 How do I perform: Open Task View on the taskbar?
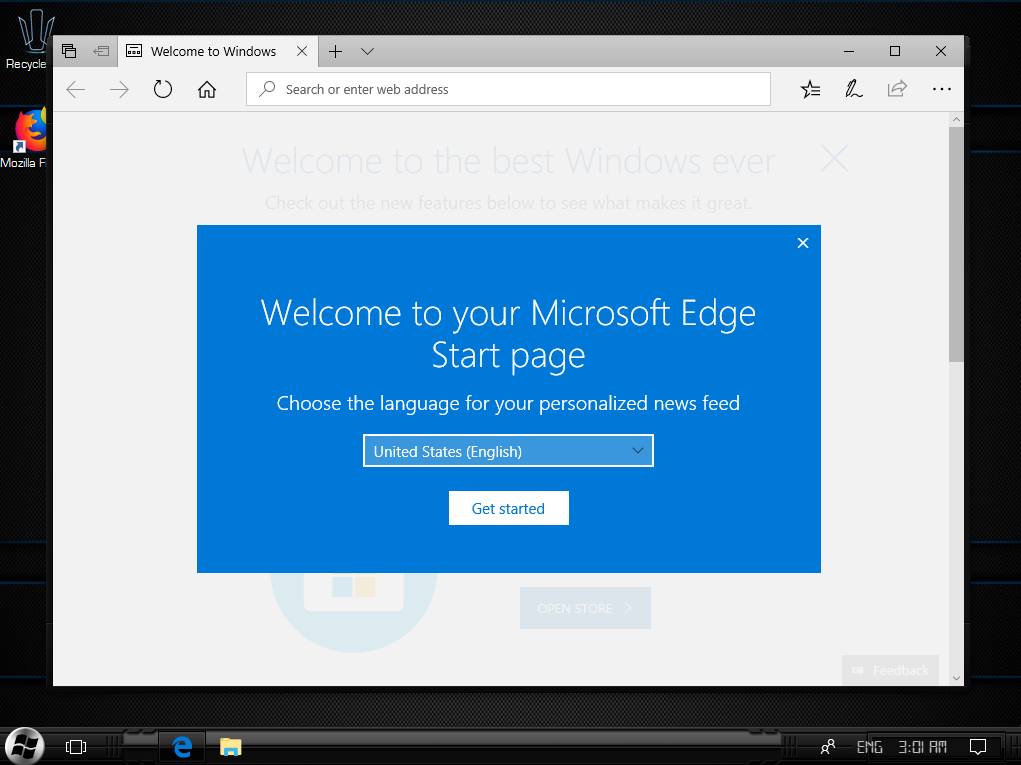coord(76,747)
